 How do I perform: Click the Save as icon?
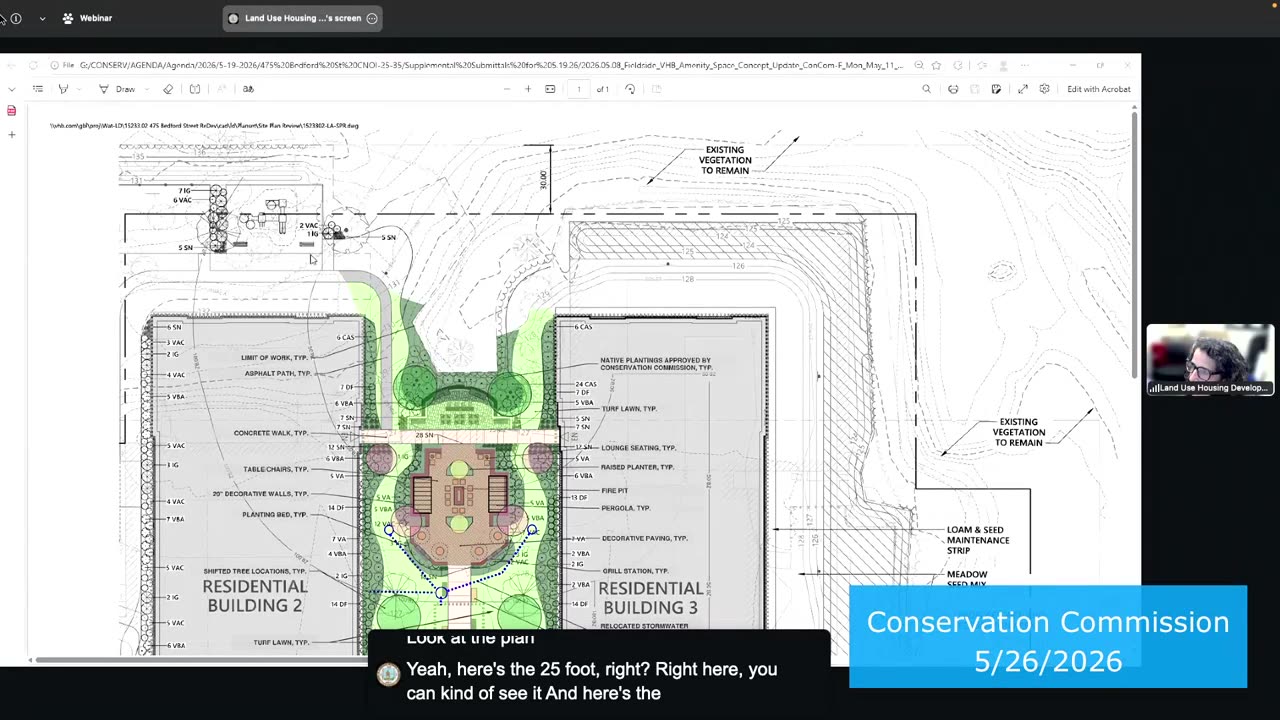tap(996, 89)
